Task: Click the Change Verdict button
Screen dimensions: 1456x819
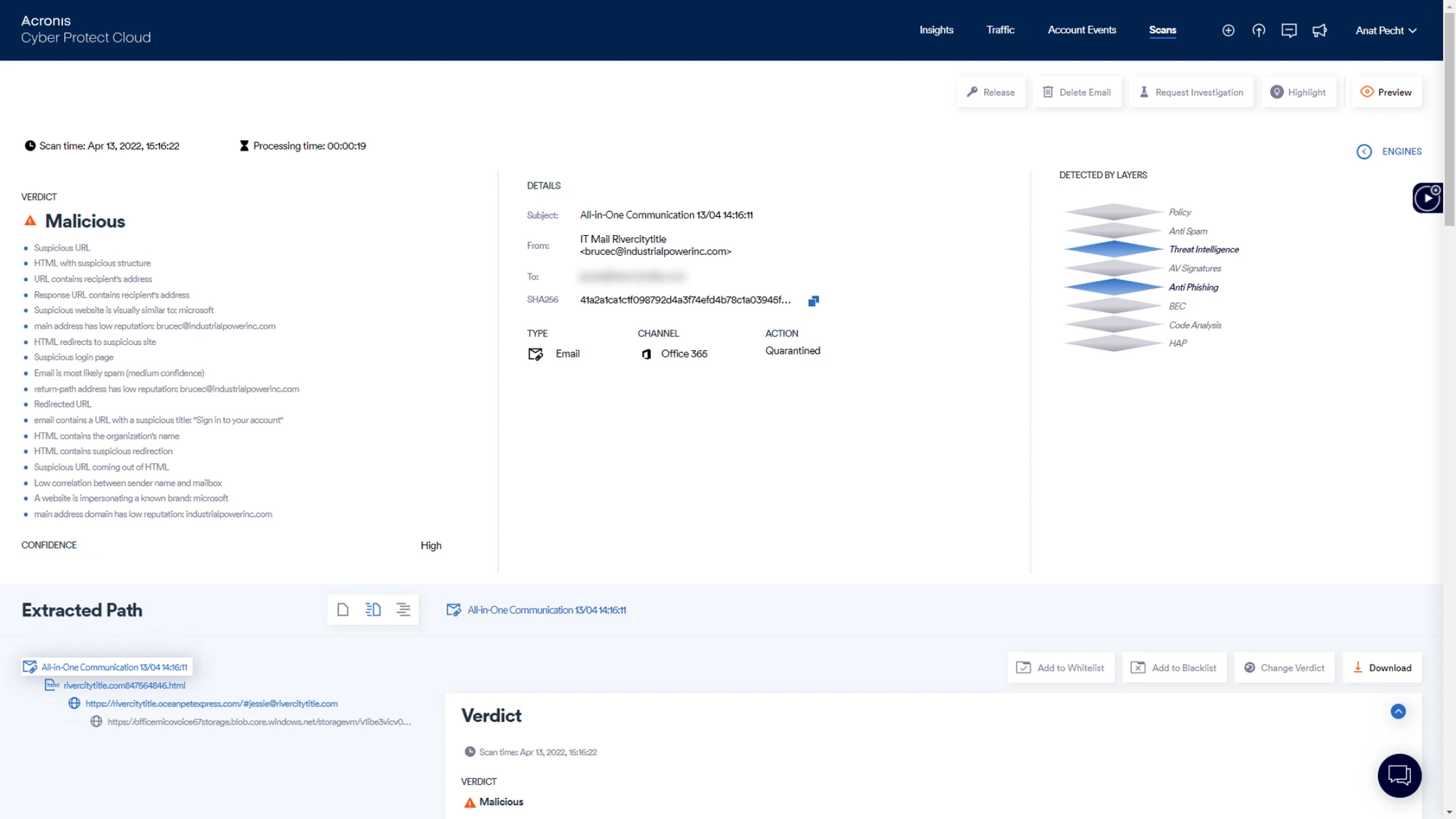Action: (x=1284, y=668)
